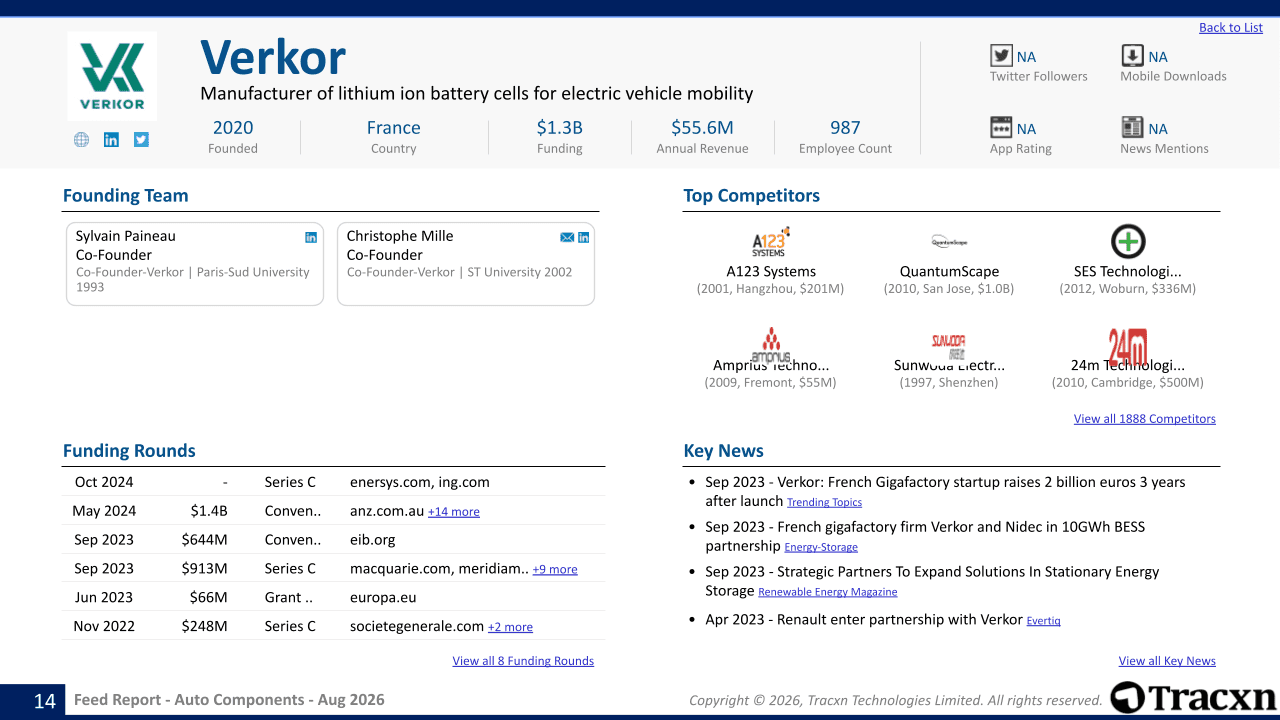The width and height of the screenshot is (1280, 720).
Task: Click the Twitter Followers bird icon
Action: 1001,56
